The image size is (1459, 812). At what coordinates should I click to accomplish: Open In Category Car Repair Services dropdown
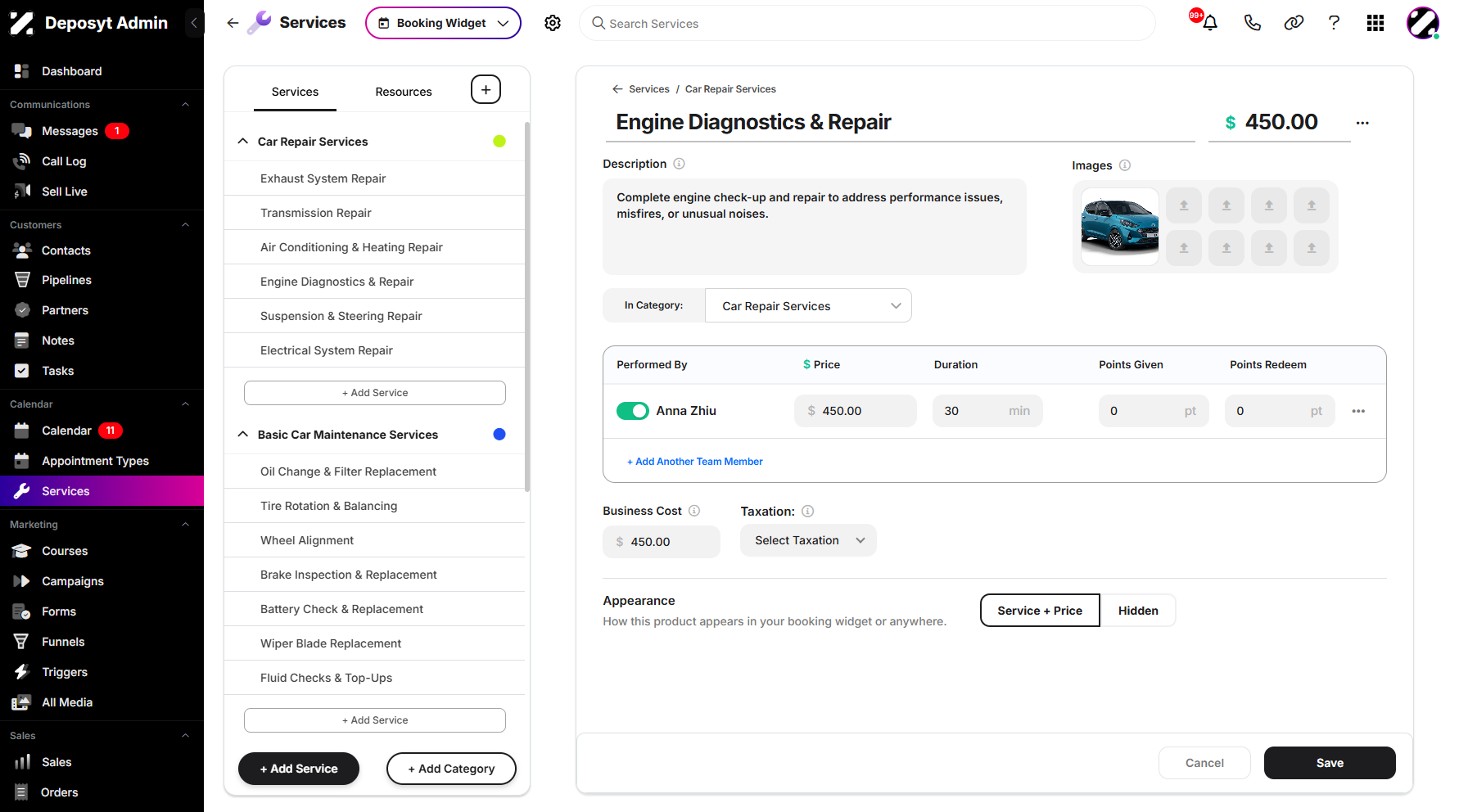pyautogui.click(x=808, y=305)
